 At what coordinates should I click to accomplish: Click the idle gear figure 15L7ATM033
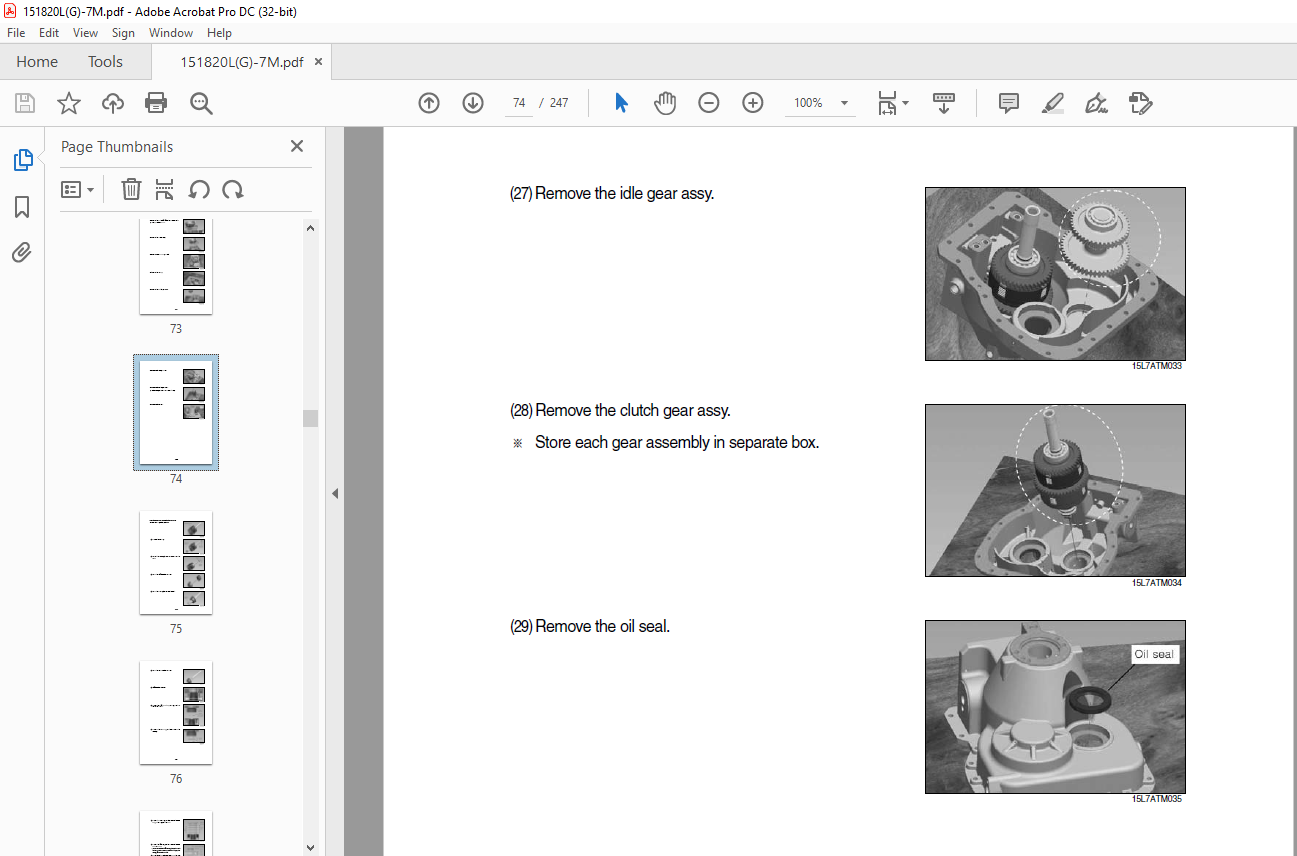1055,274
